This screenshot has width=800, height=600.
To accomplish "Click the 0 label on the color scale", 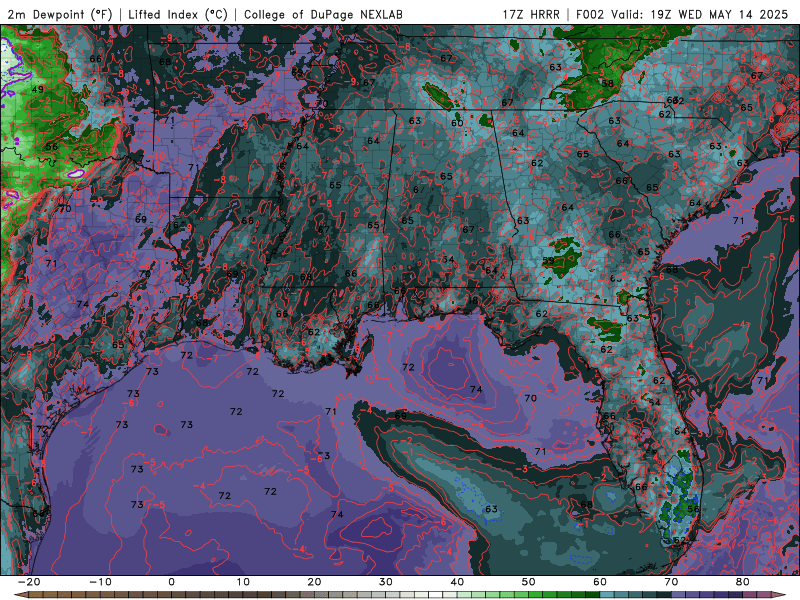I will click(171, 582).
